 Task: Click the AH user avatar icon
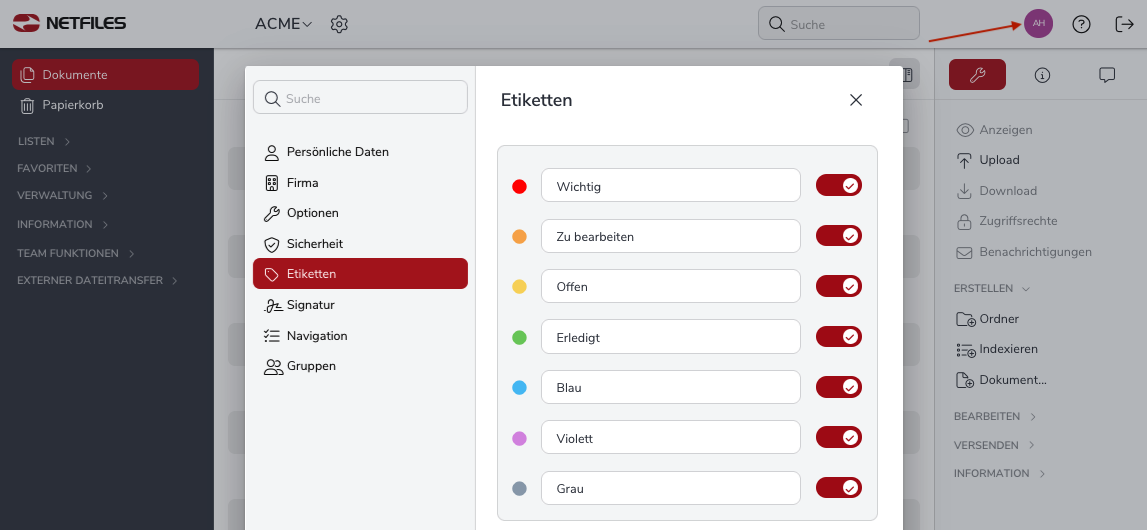tap(1038, 24)
